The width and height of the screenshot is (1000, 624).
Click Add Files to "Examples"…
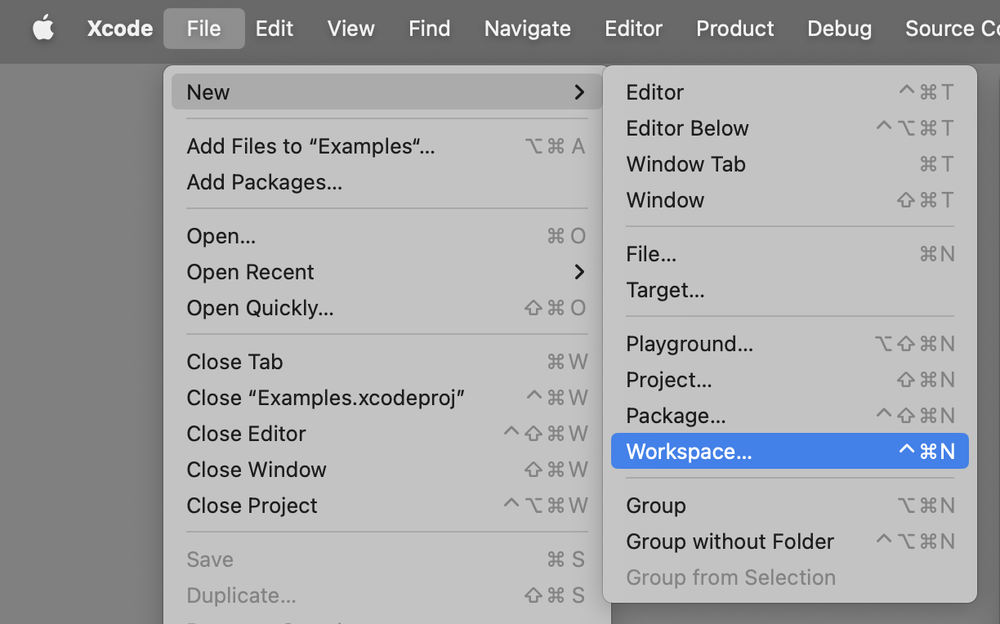[x=310, y=146]
